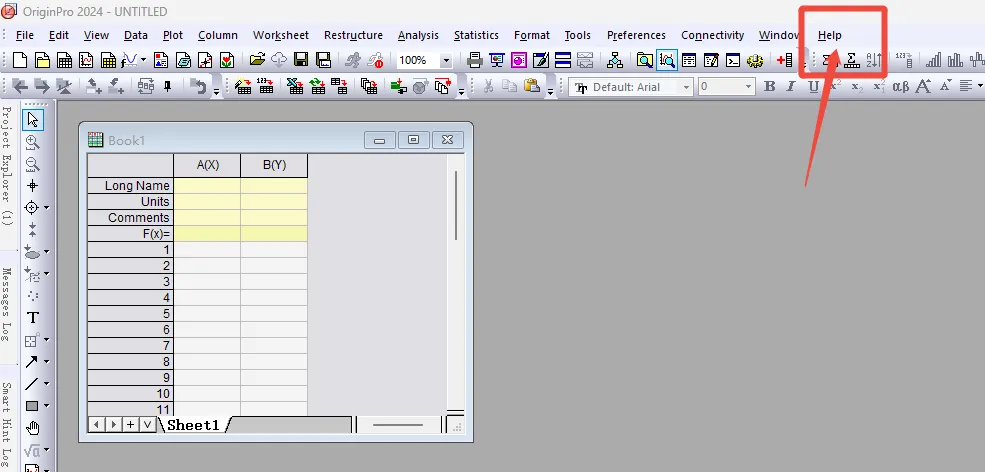Click the Code Builder gear icon
The image size is (985, 472).
pyautogui.click(x=755, y=60)
